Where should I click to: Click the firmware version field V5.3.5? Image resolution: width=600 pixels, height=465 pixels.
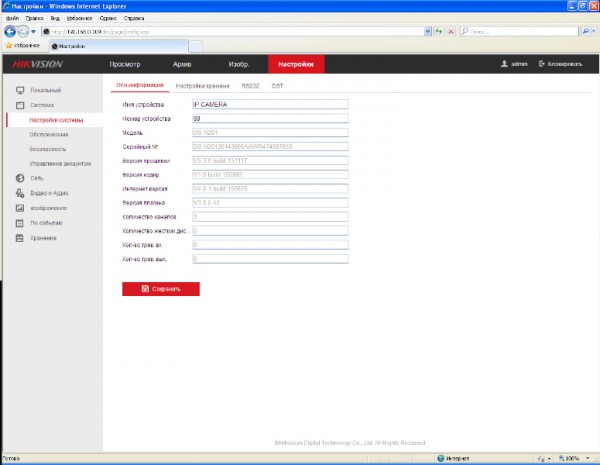tap(270, 160)
